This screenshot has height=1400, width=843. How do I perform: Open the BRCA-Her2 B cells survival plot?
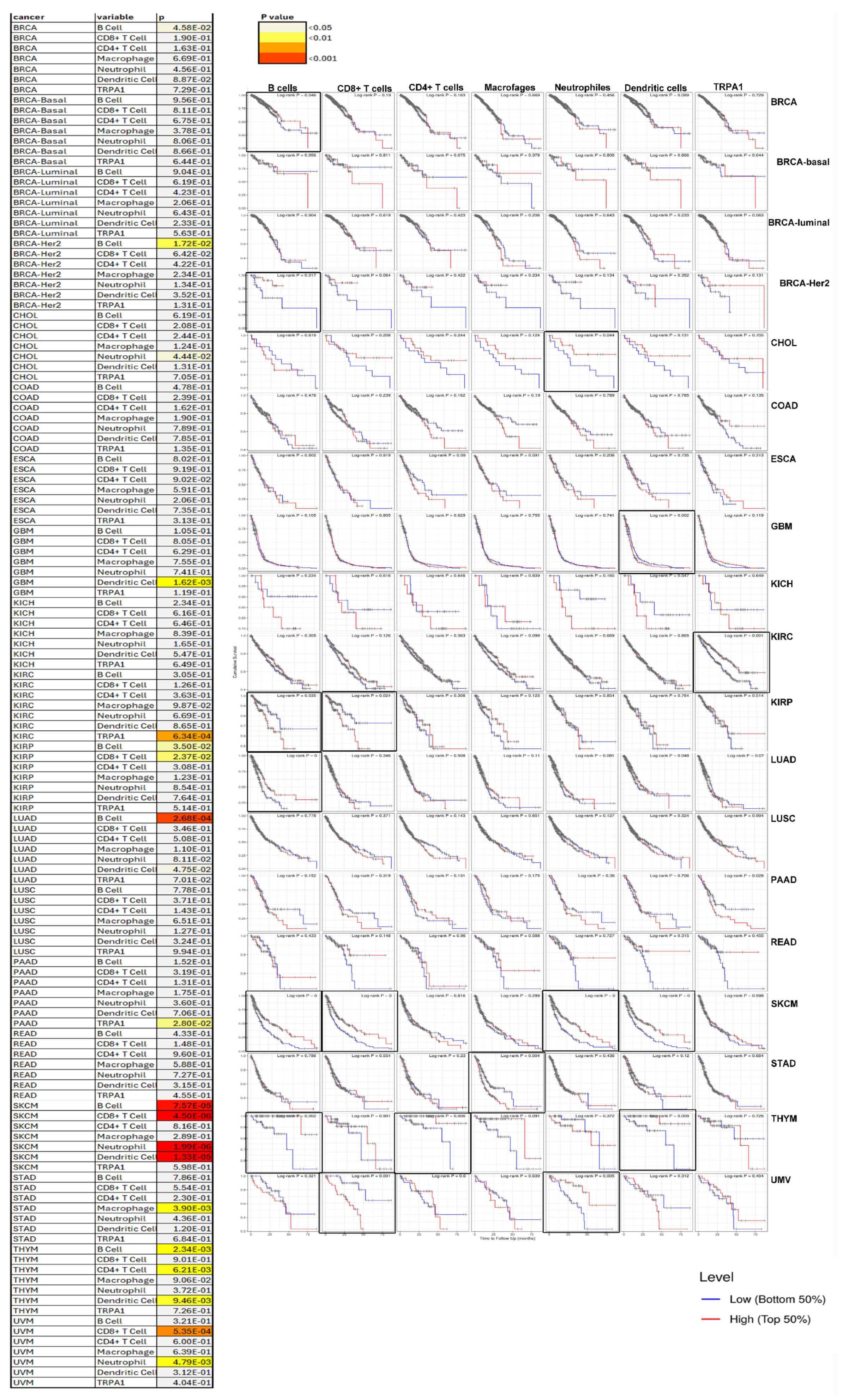click(283, 302)
